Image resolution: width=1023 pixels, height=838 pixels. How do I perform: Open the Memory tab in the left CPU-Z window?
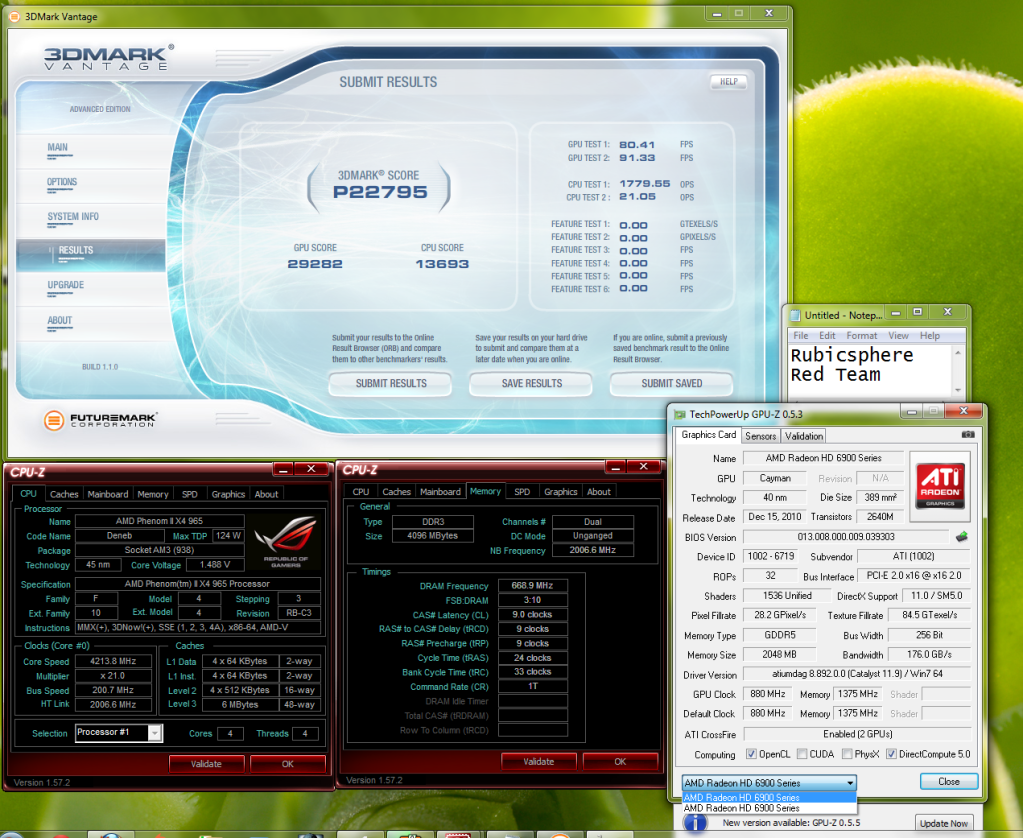(153, 494)
